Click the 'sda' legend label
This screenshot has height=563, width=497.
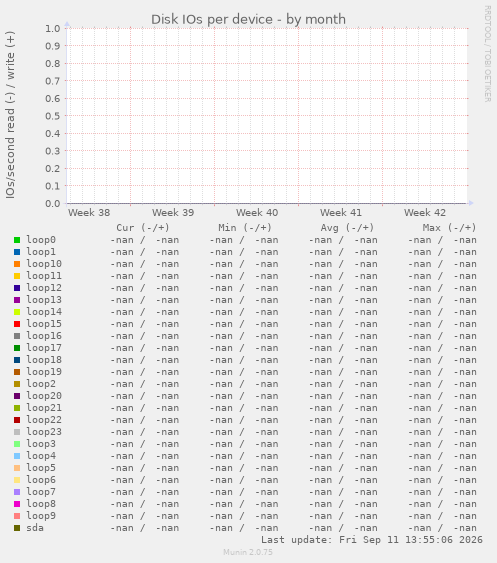tap(35, 528)
